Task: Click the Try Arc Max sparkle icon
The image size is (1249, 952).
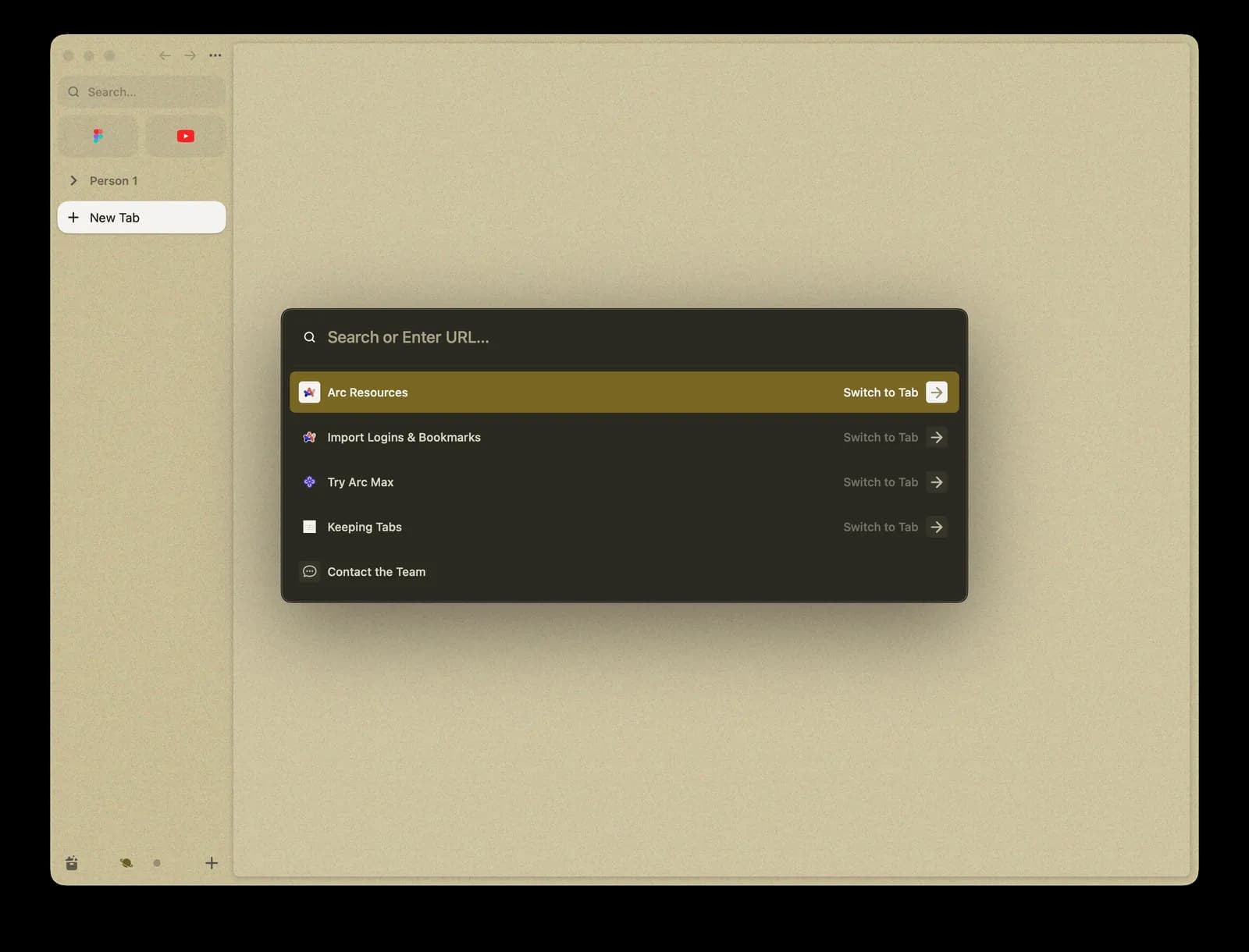Action: point(309,481)
